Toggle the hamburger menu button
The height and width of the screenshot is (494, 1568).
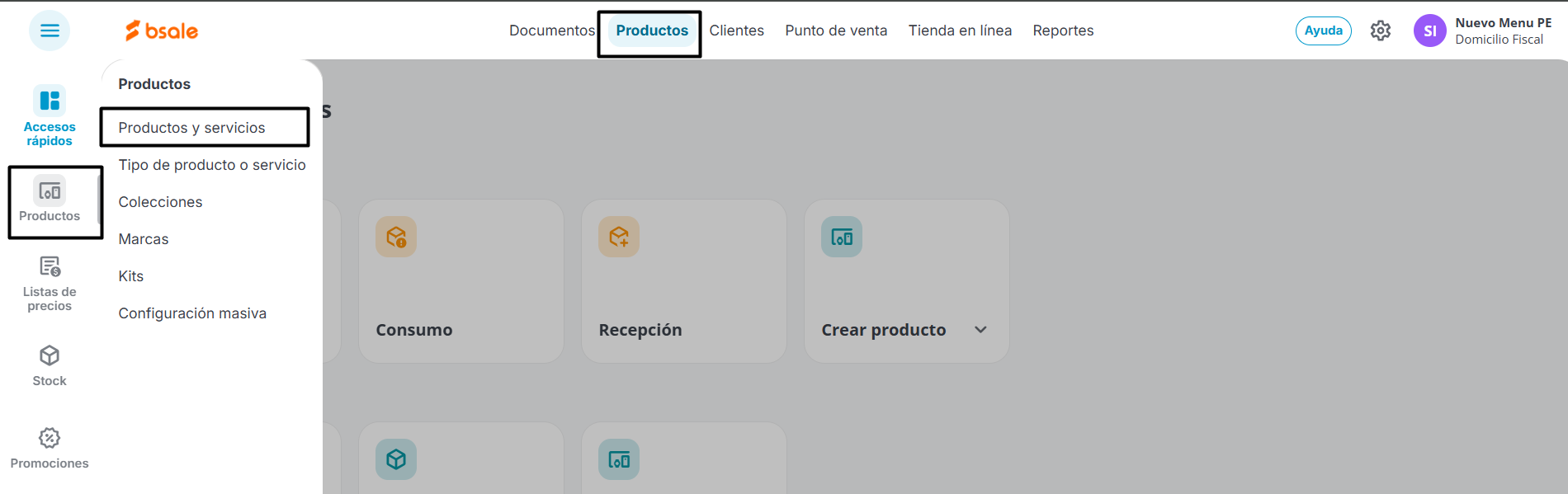coord(50,31)
